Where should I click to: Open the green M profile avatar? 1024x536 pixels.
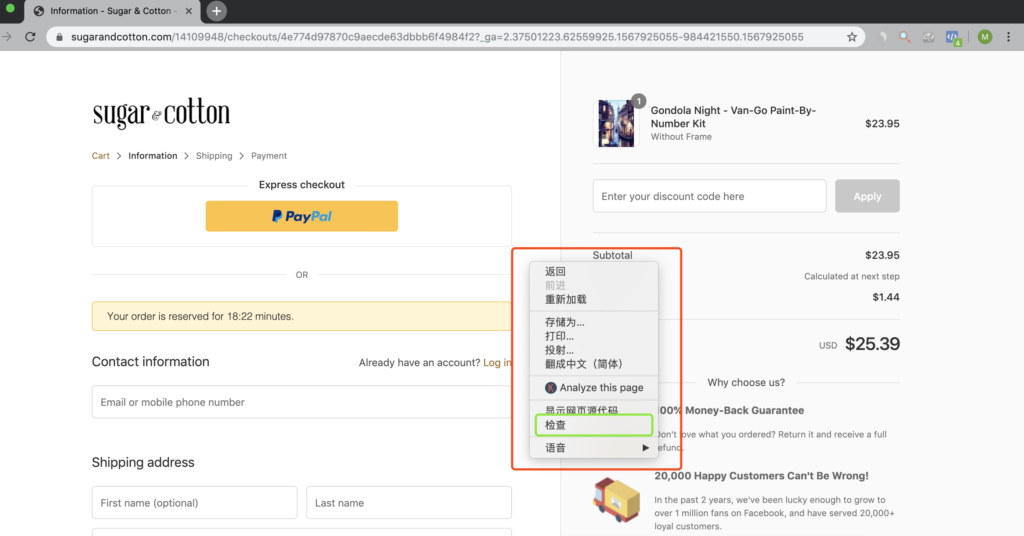click(985, 37)
